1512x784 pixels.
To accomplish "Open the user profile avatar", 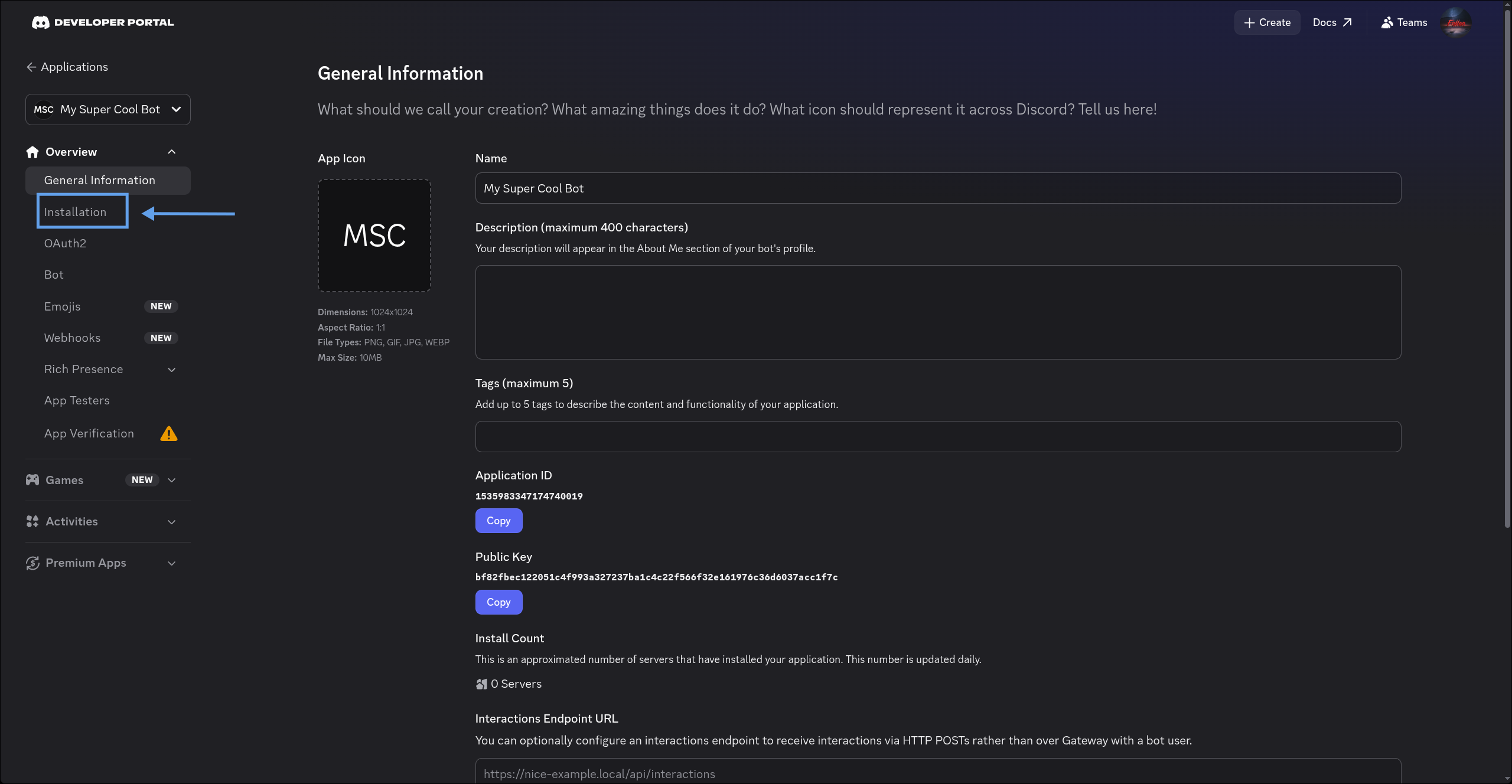I will [x=1456, y=22].
